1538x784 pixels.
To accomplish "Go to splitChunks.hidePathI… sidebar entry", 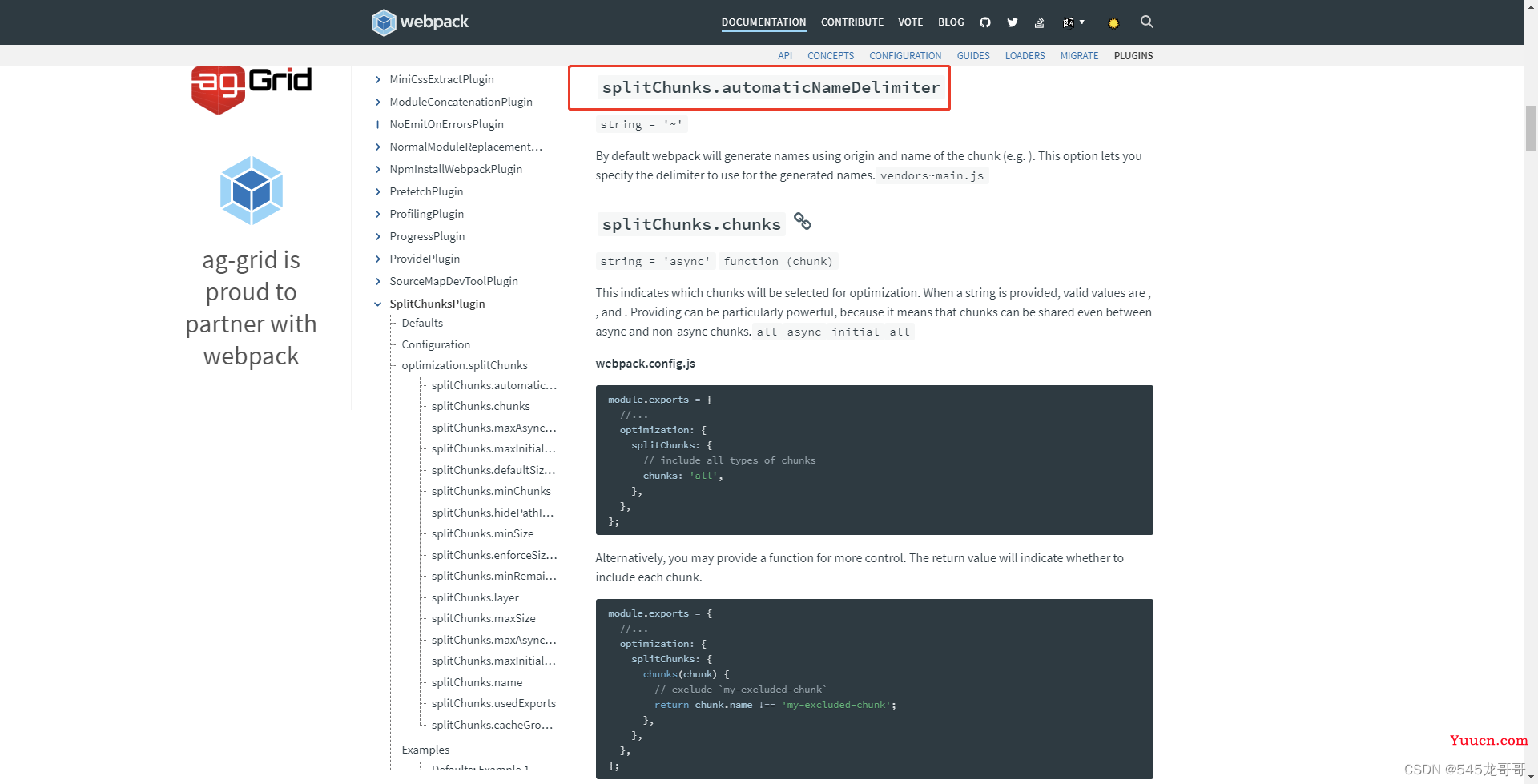I will coord(493,513).
